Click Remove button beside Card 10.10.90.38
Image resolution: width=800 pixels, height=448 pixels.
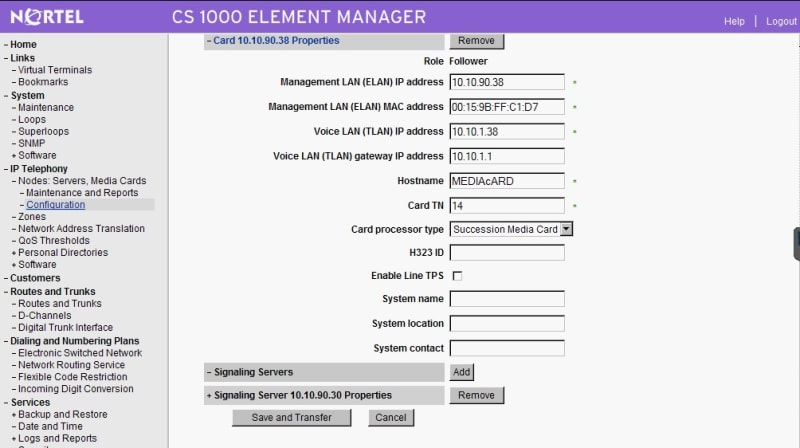[x=476, y=40]
